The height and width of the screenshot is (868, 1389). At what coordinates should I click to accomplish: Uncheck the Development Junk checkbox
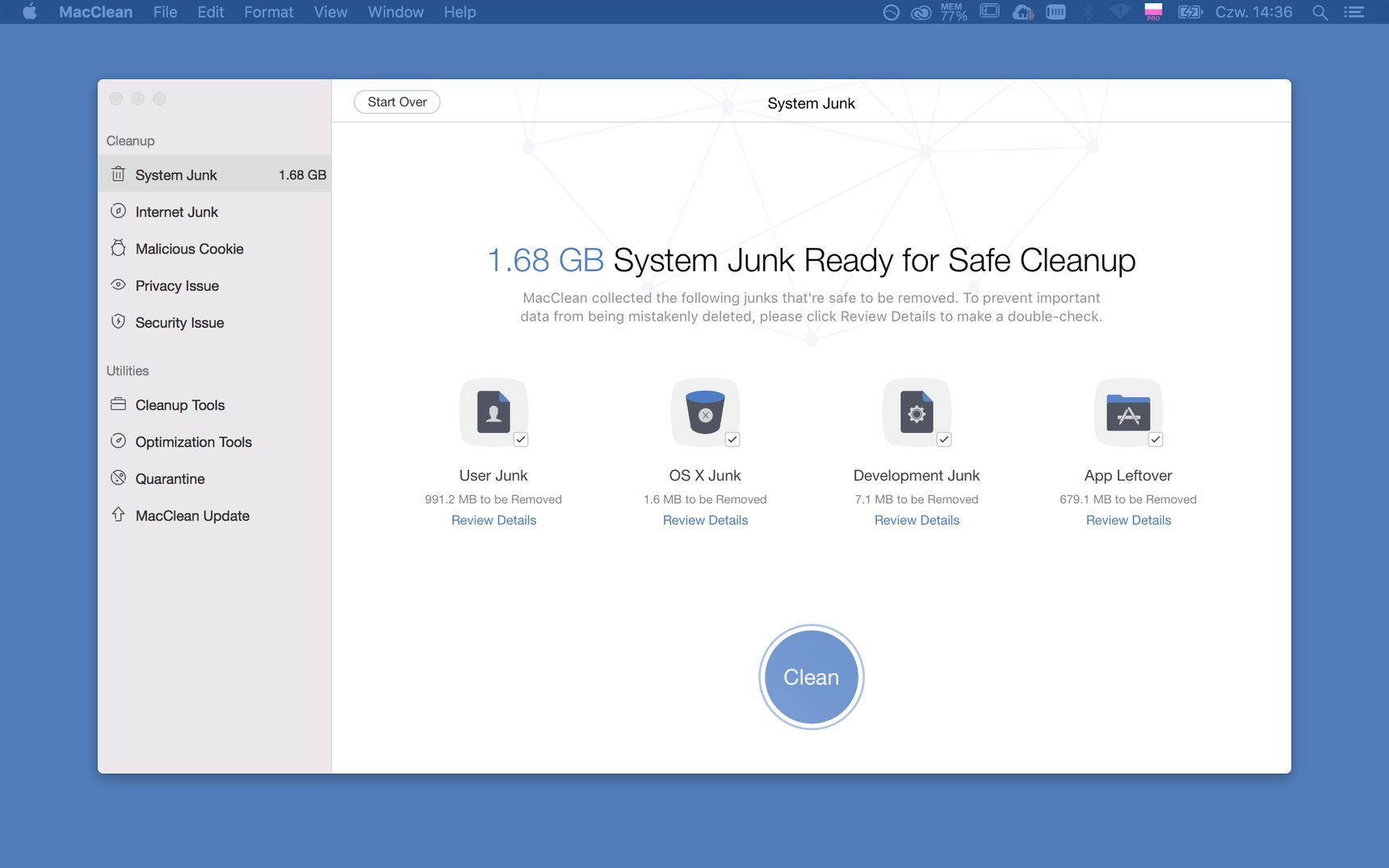click(944, 439)
